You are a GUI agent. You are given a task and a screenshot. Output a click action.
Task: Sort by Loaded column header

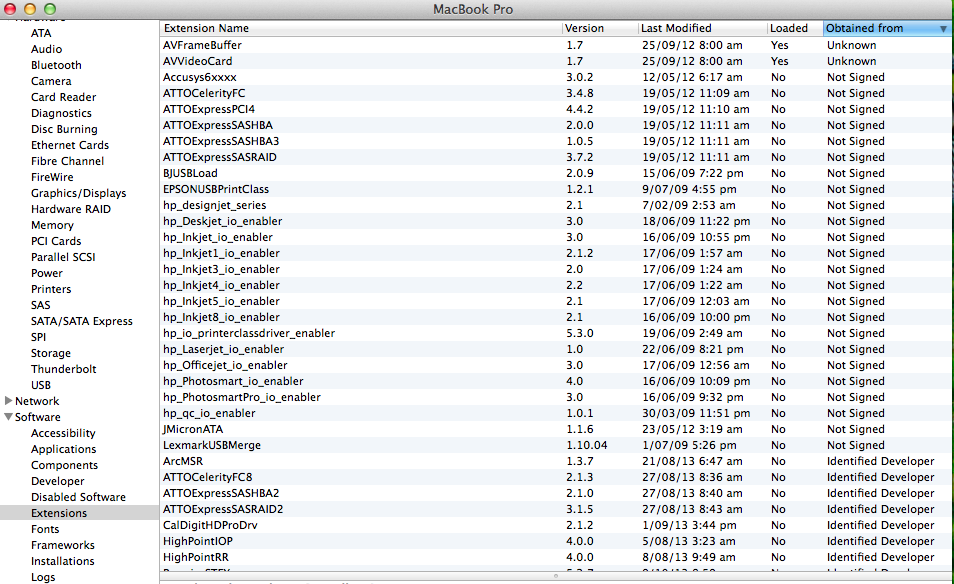(795, 28)
